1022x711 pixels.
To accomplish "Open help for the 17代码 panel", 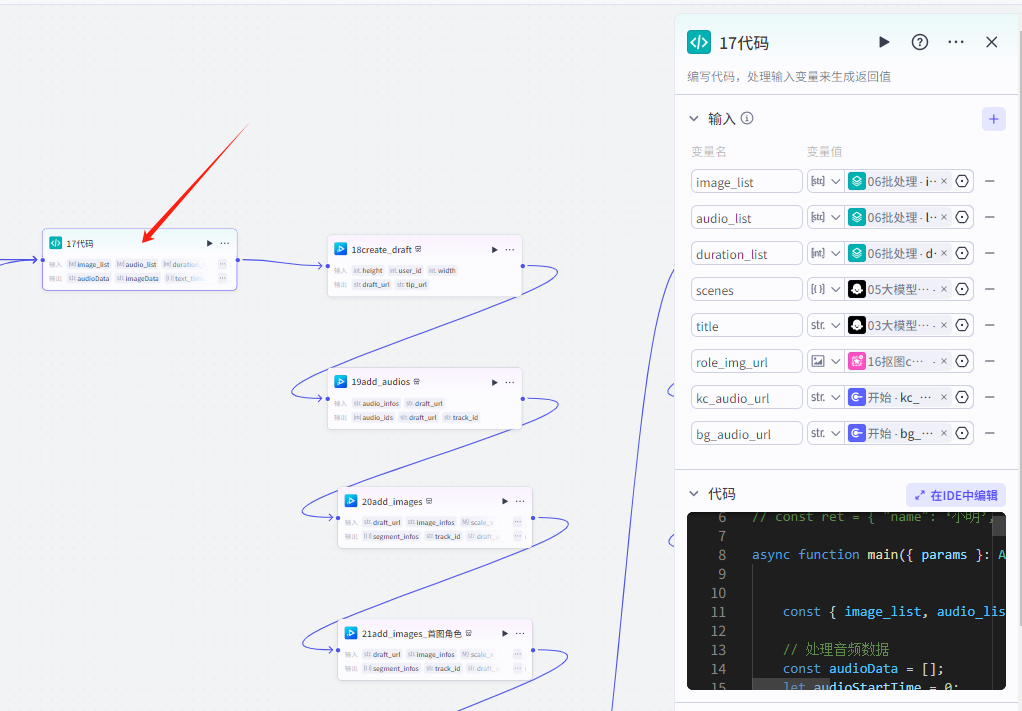I will [x=920, y=42].
